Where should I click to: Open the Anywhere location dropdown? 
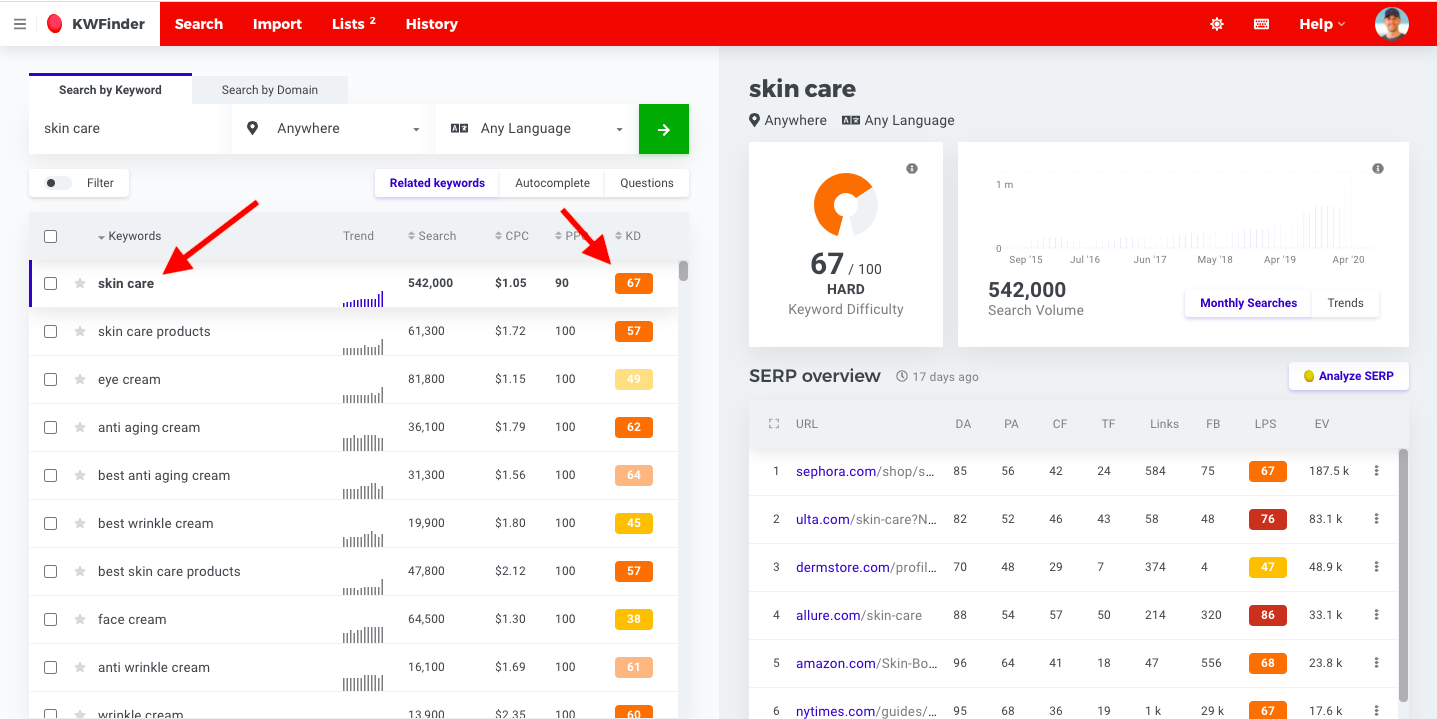coord(333,129)
